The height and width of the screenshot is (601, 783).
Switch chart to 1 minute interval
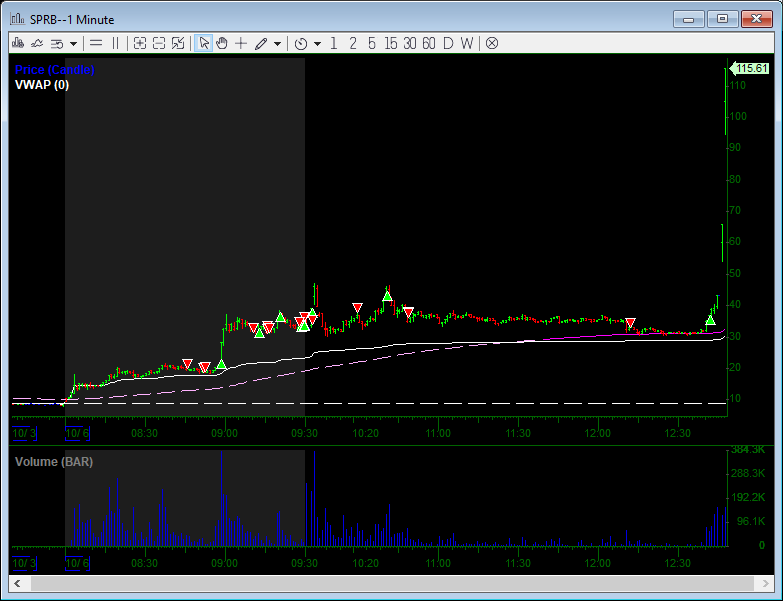(334, 43)
